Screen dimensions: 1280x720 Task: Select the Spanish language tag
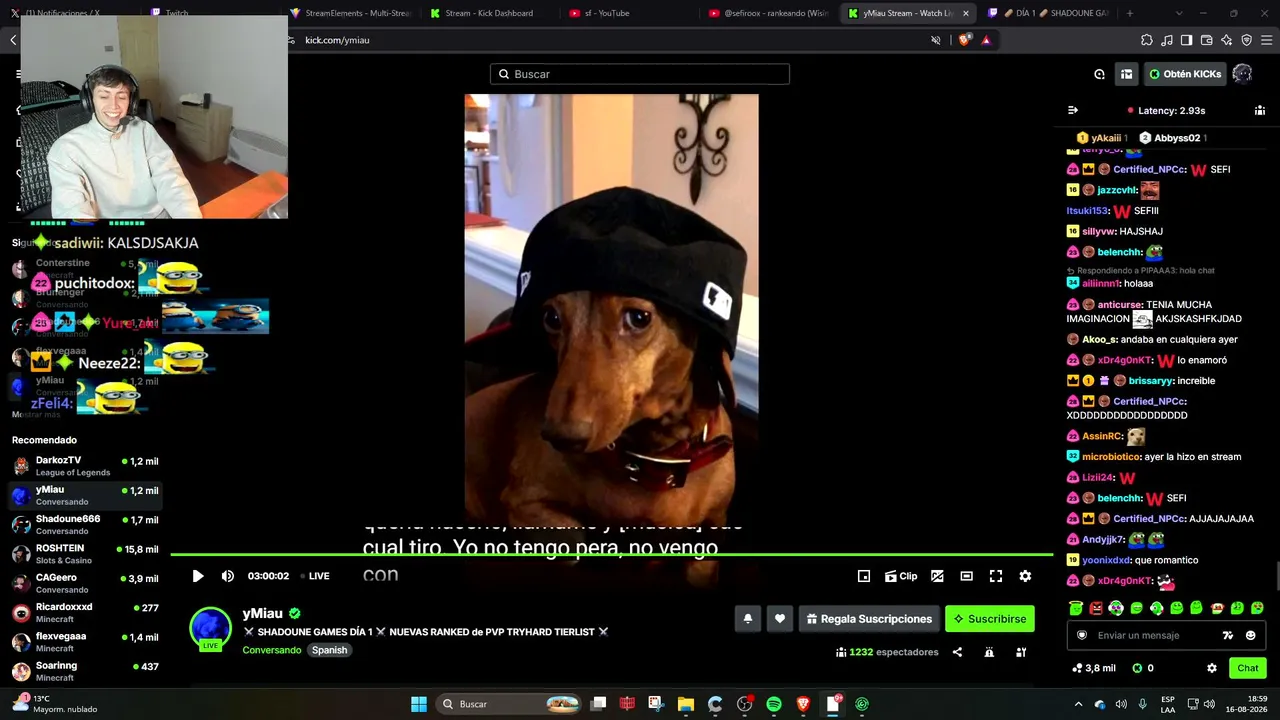329,650
